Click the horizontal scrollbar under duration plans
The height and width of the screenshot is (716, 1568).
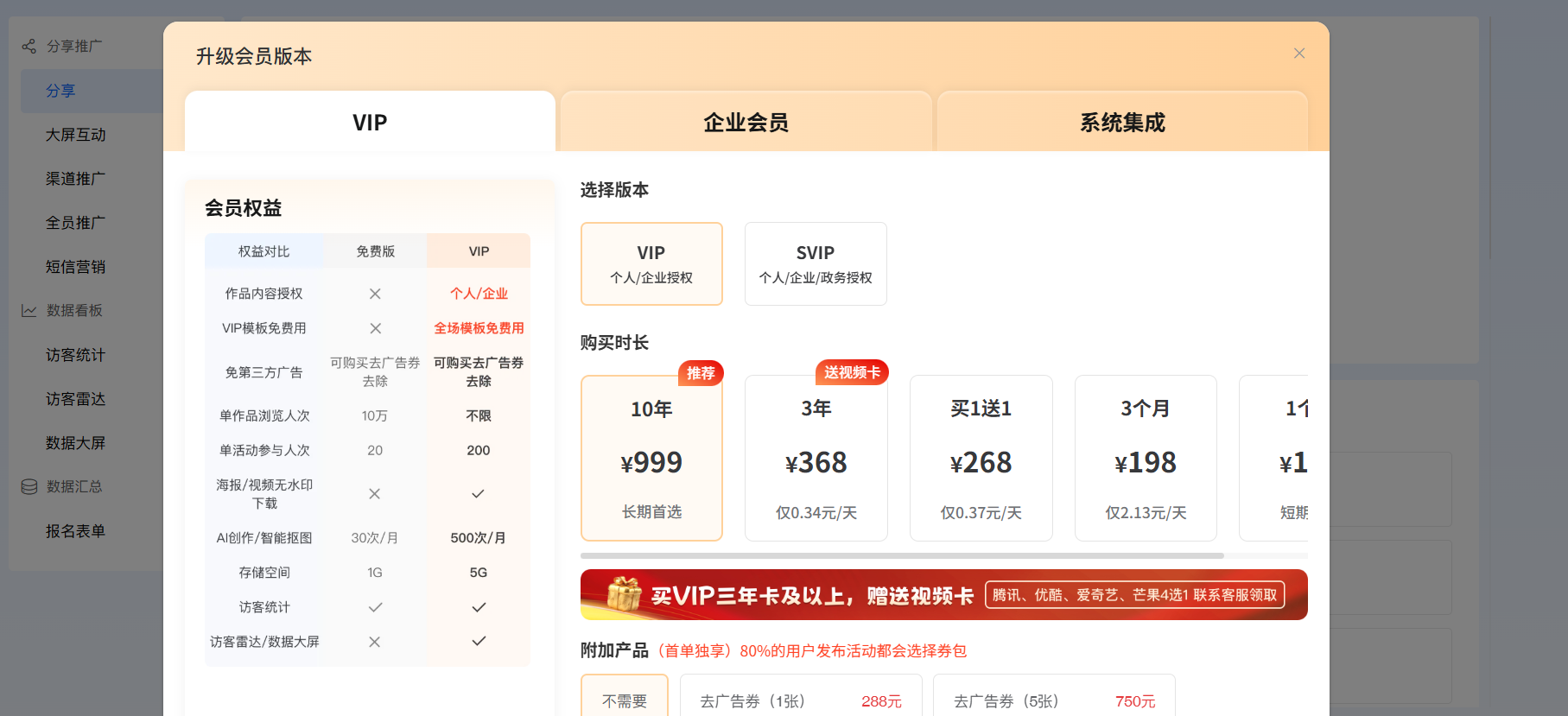point(902,555)
